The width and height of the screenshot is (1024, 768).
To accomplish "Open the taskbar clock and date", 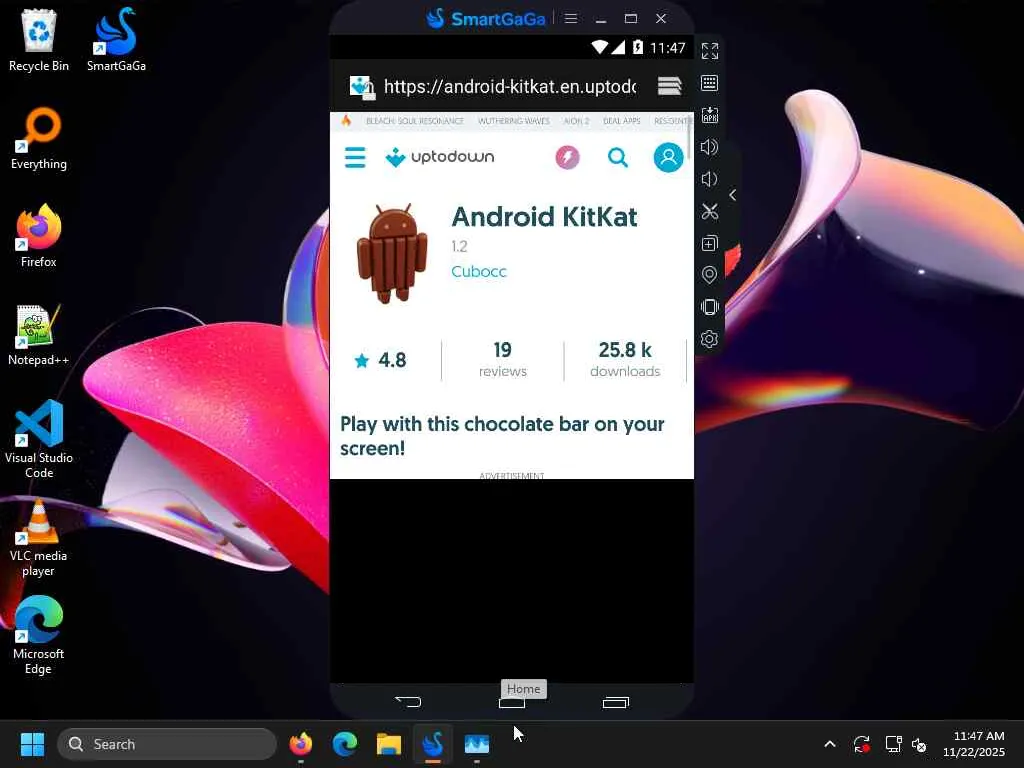I will 974,744.
